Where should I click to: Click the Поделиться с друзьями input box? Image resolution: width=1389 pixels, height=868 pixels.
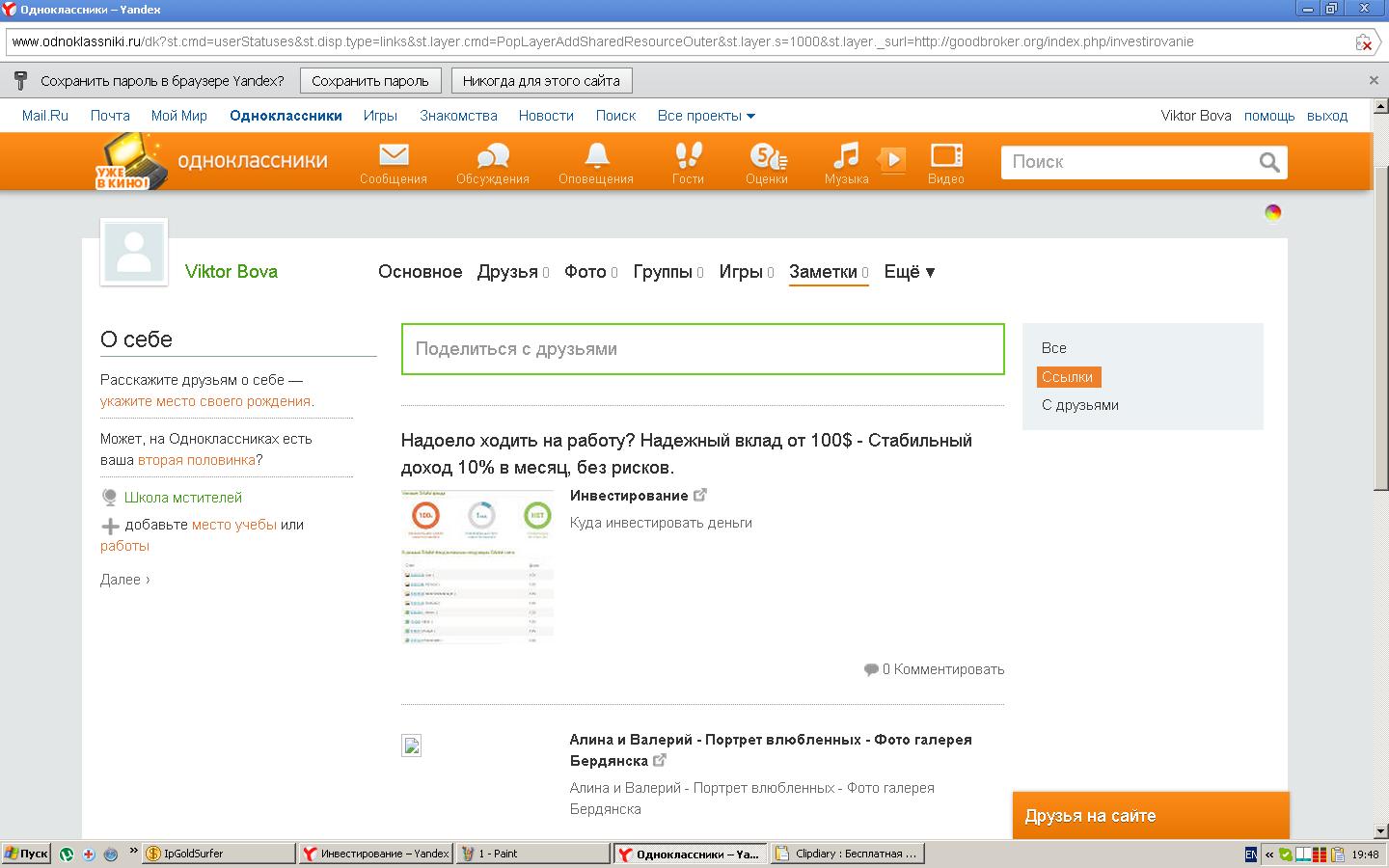coord(703,349)
